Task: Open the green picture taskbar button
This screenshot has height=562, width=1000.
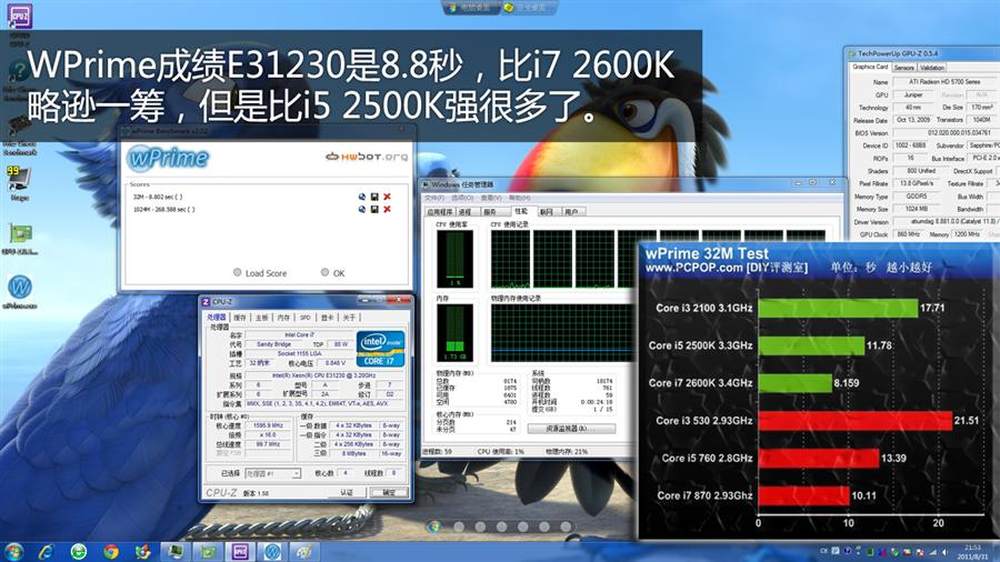Action: click(208, 551)
